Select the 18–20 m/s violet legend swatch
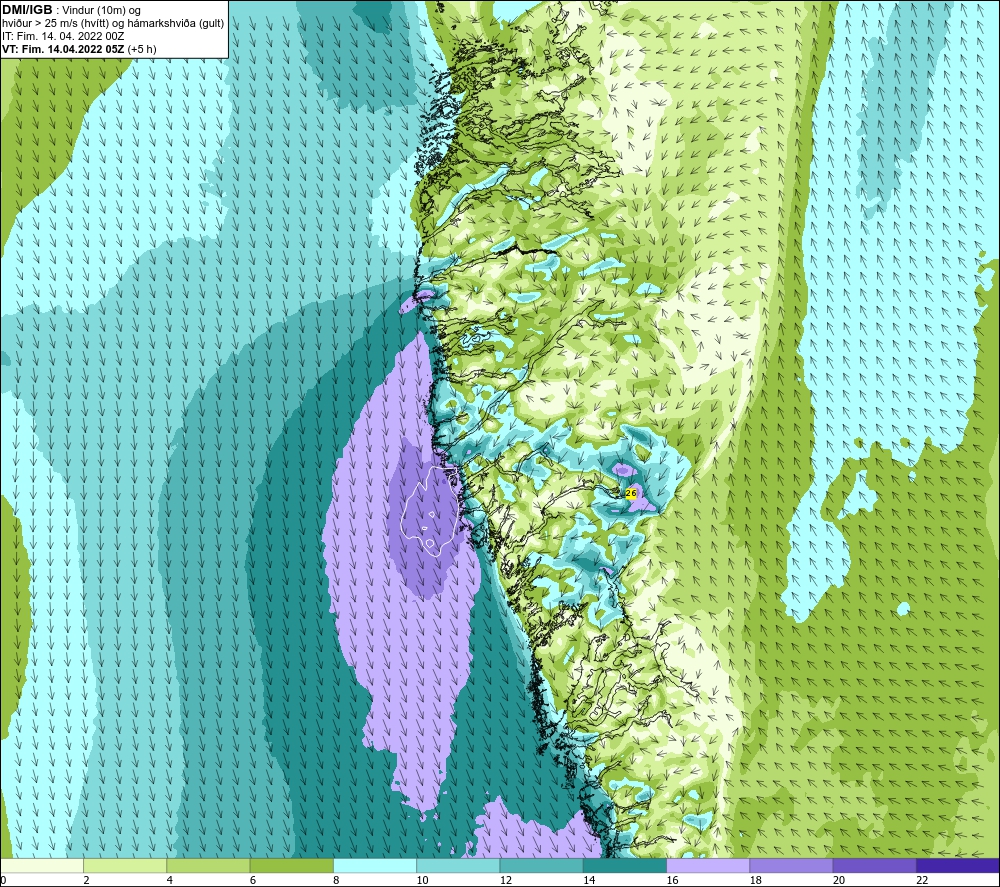The width and height of the screenshot is (1000, 887). 791,865
